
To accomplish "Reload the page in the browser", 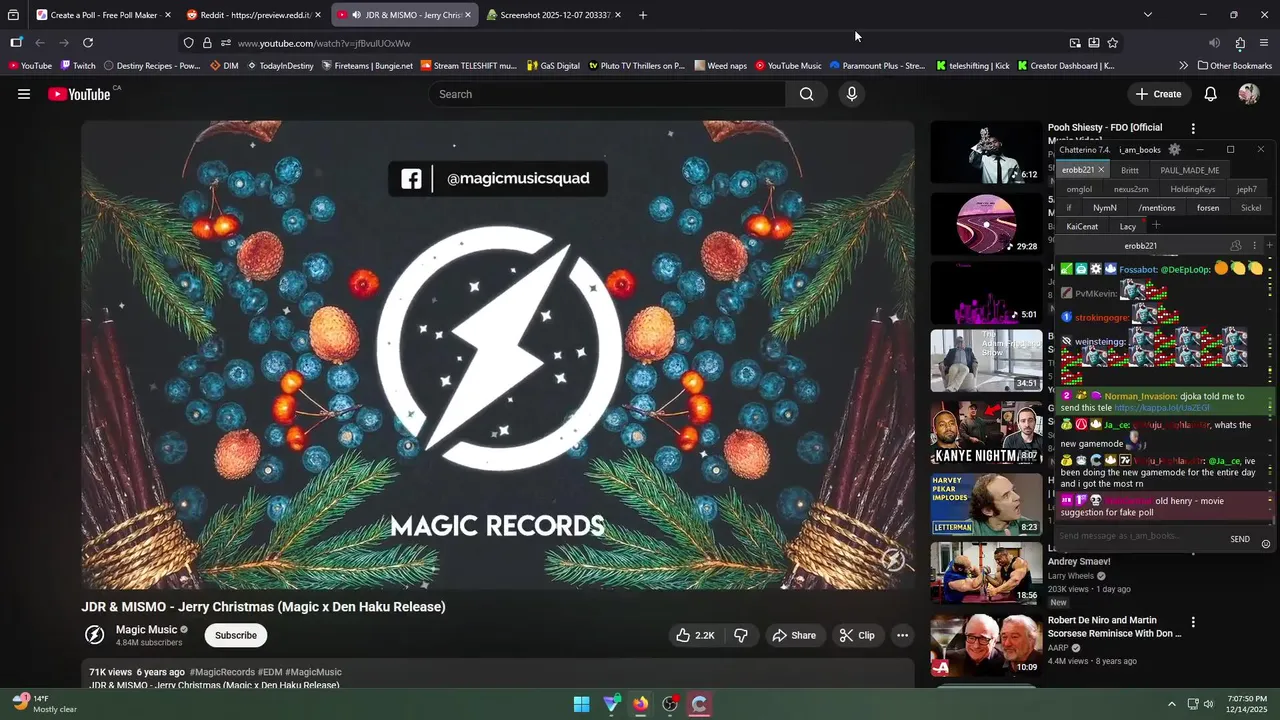I will pyautogui.click(x=88, y=43).
